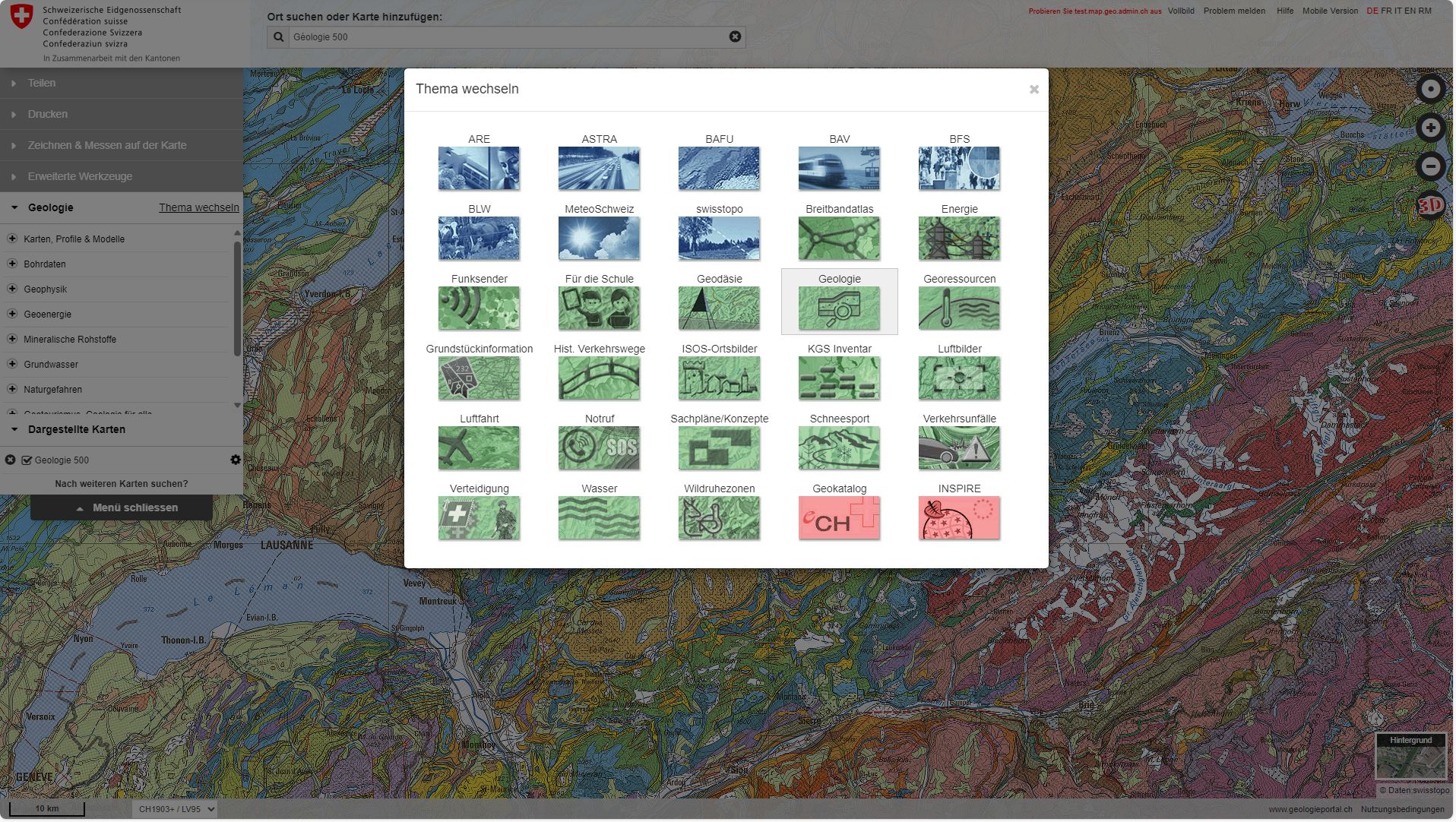1456x822 pixels.
Task: Choose the Wasser theme icon
Action: click(599, 517)
